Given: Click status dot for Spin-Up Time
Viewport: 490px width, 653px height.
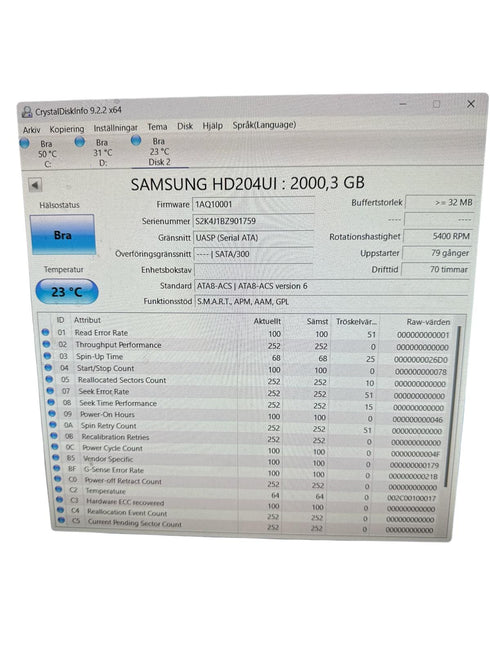Looking at the screenshot, I should pyautogui.click(x=47, y=356).
